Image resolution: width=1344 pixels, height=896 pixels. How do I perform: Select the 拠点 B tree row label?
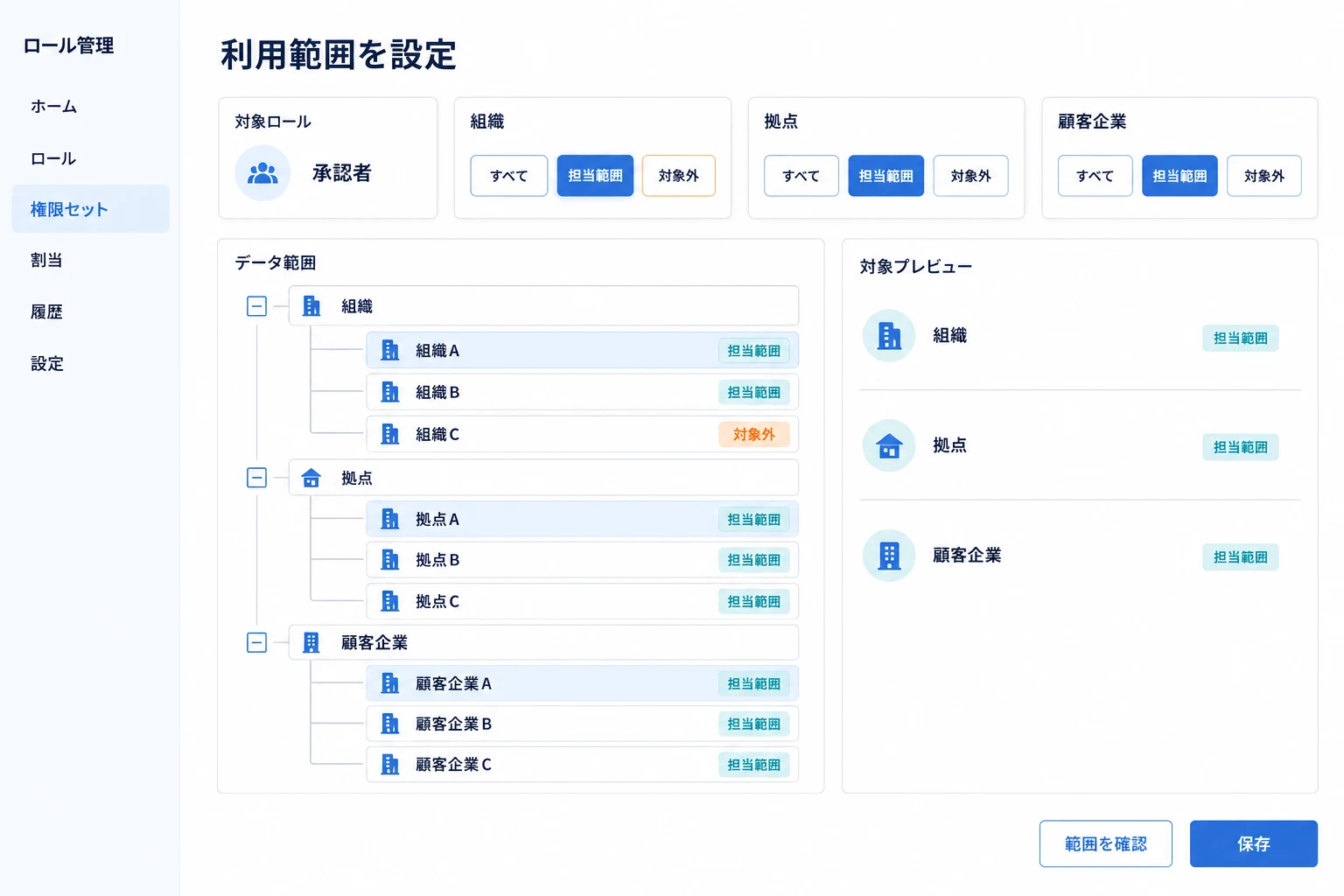(437, 560)
